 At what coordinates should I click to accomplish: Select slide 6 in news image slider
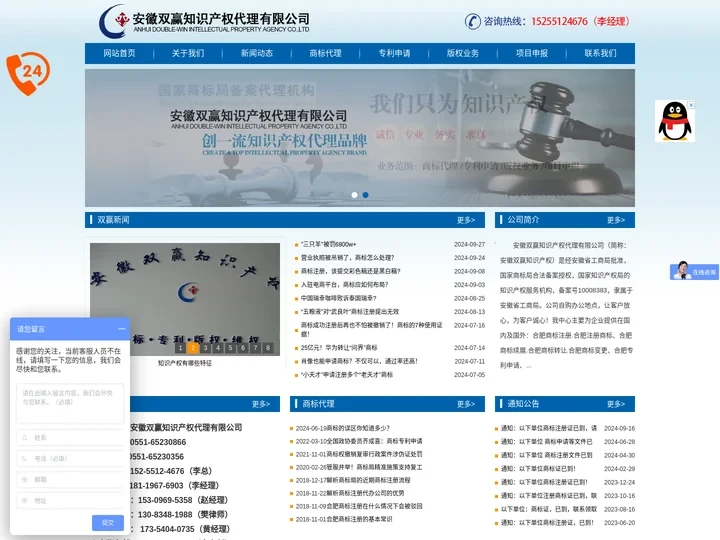click(x=243, y=348)
